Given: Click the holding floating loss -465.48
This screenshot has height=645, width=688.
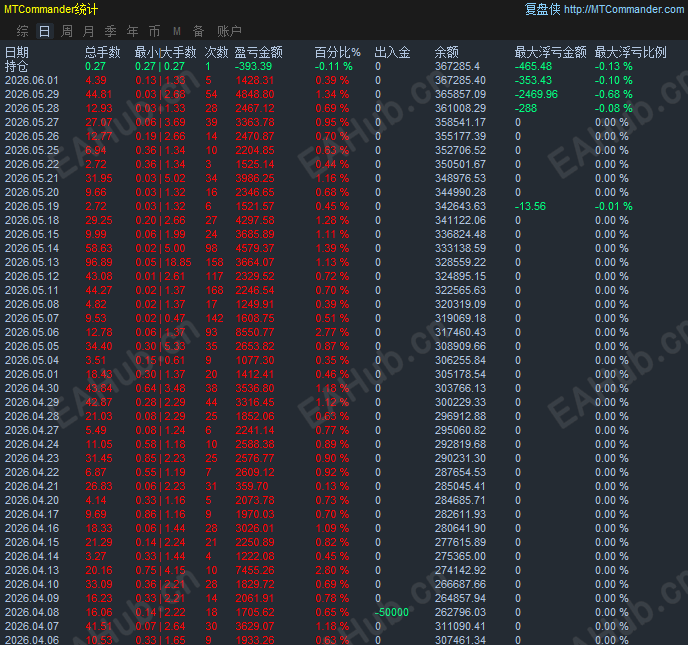Looking at the screenshot, I should coord(533,67).
